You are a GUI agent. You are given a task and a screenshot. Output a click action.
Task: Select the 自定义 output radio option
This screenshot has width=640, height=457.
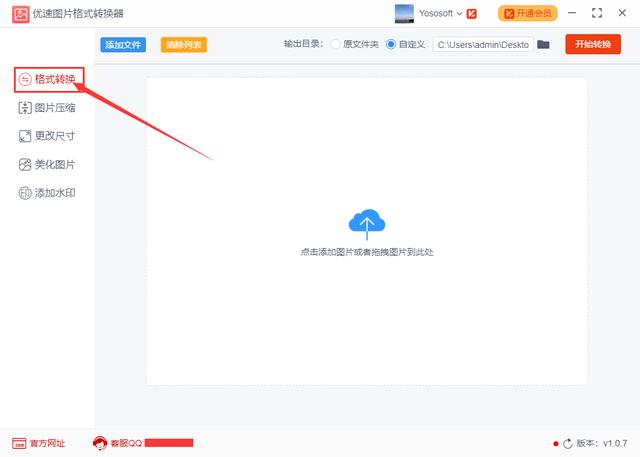tap(391, 45)
